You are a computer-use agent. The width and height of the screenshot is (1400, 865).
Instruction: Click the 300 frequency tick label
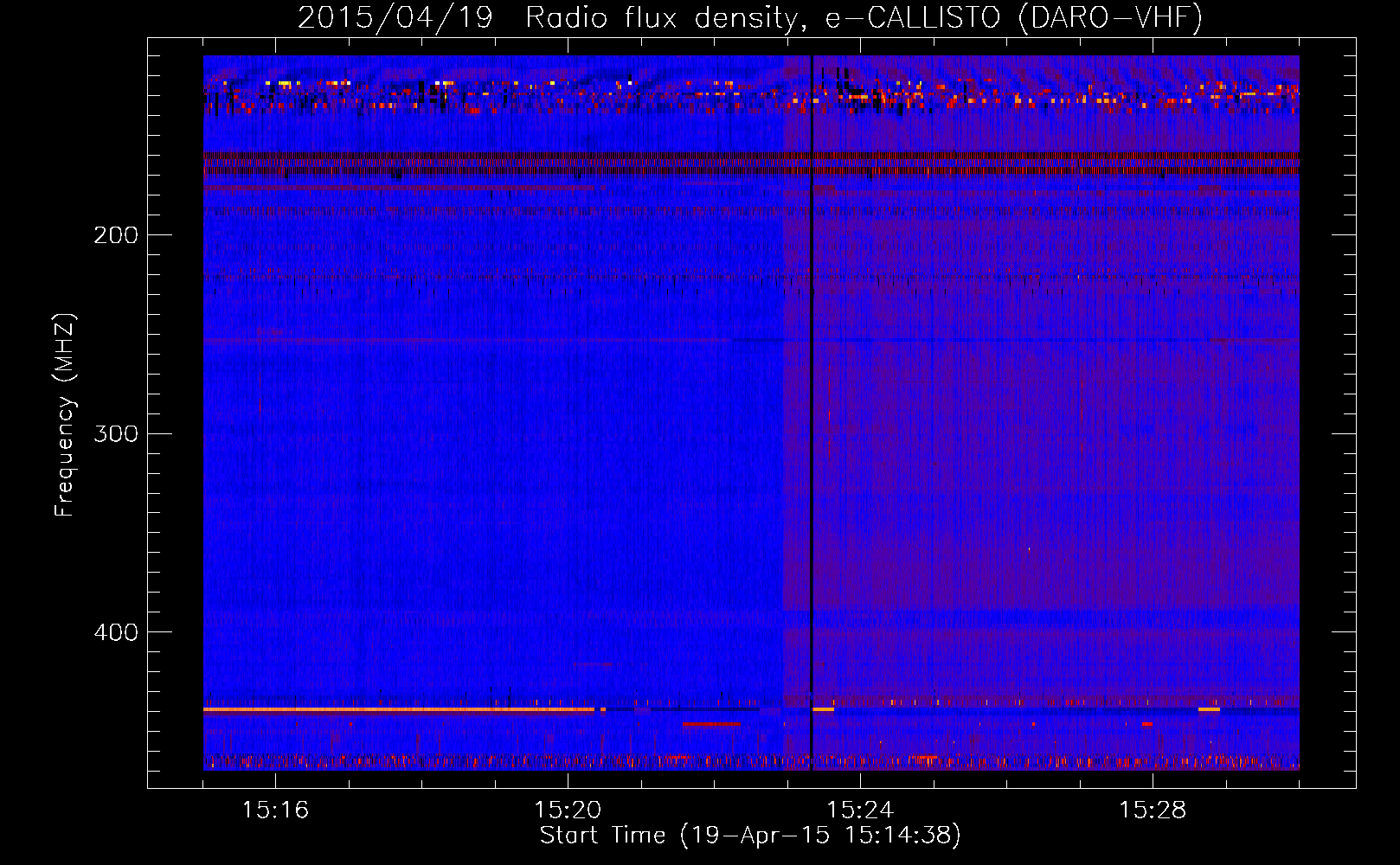(x=116, y=433)
